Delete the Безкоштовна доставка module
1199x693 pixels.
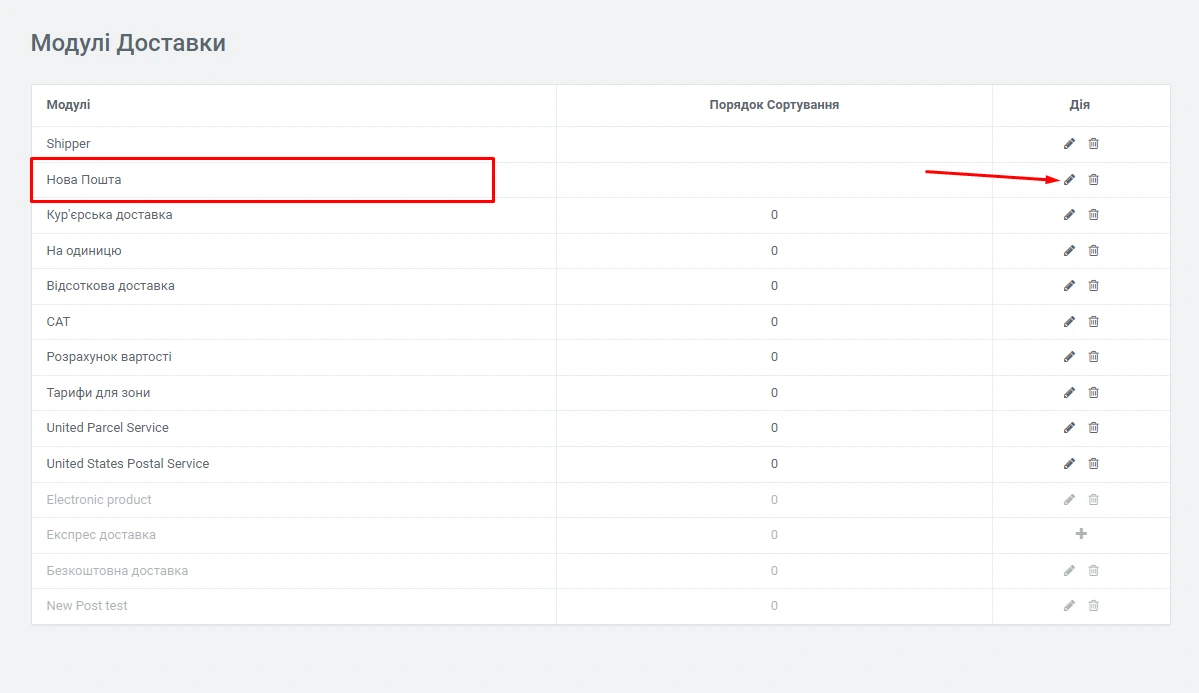[1093, 571]
